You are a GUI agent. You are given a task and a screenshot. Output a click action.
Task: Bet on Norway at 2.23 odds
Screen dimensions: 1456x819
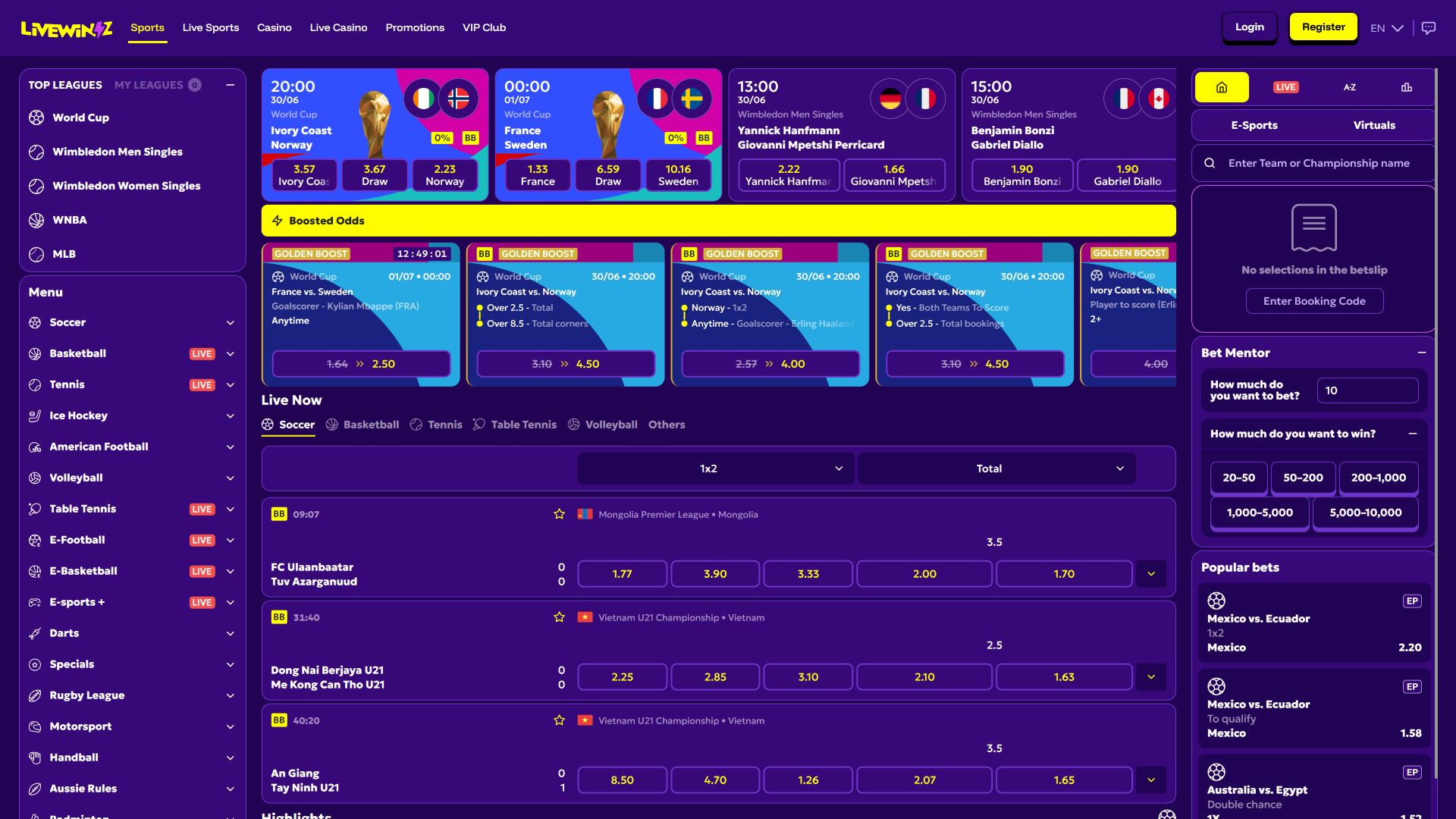tap(444, 175)
